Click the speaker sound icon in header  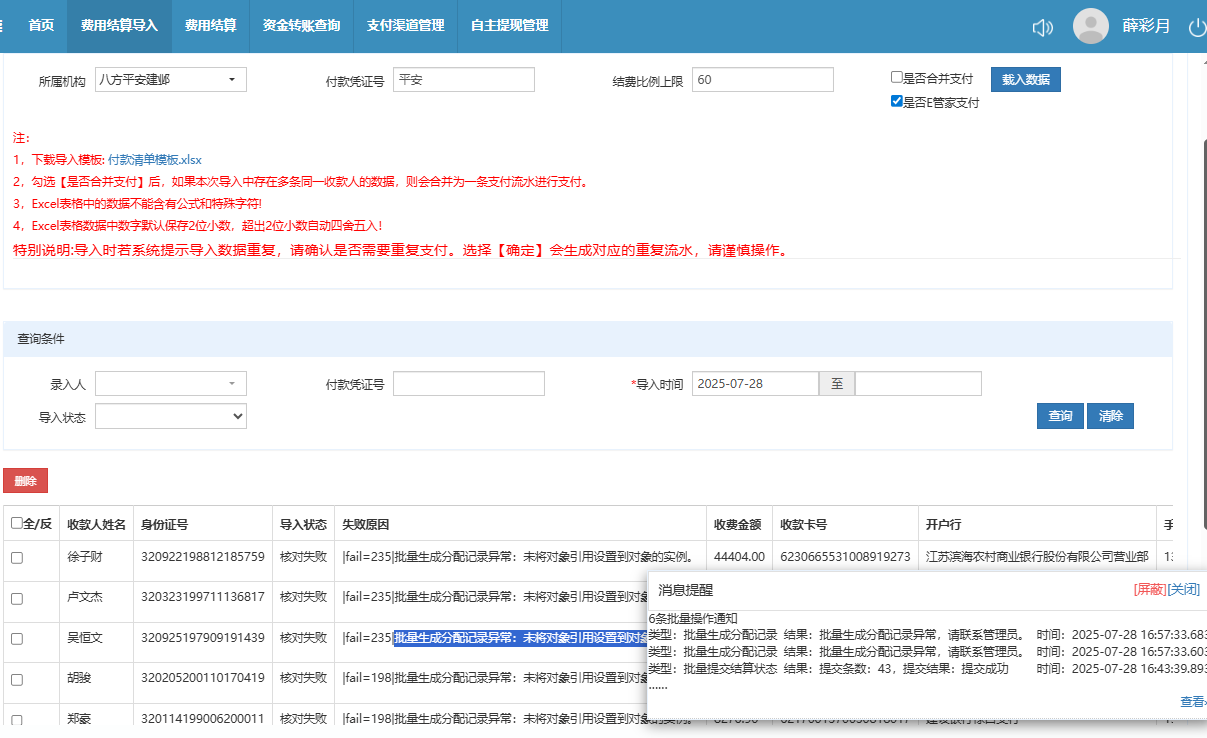tap(1042, 27)
